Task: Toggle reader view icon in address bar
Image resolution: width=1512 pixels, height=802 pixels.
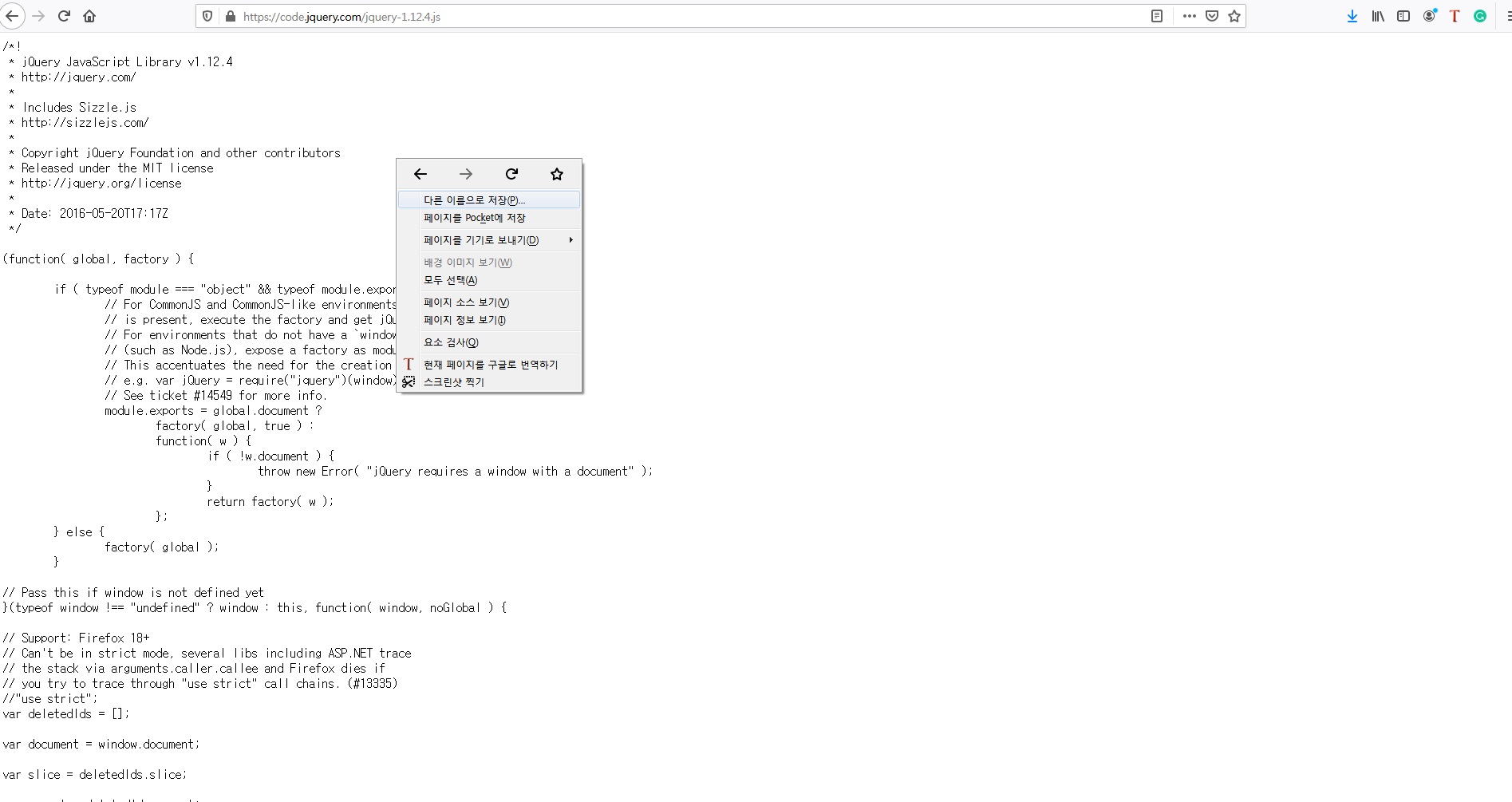Action: point(1157,16)
